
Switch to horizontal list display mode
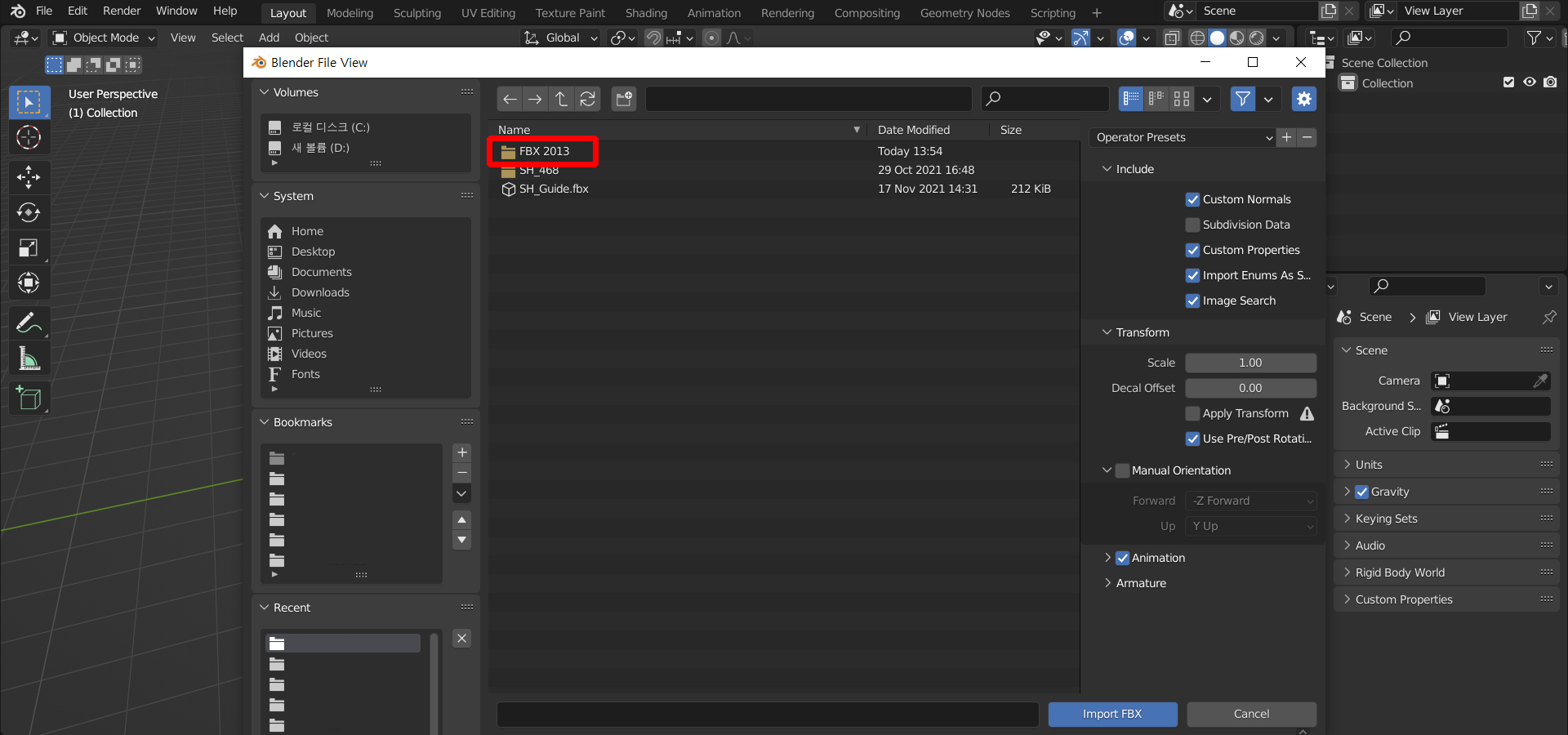coord(1156,99)
